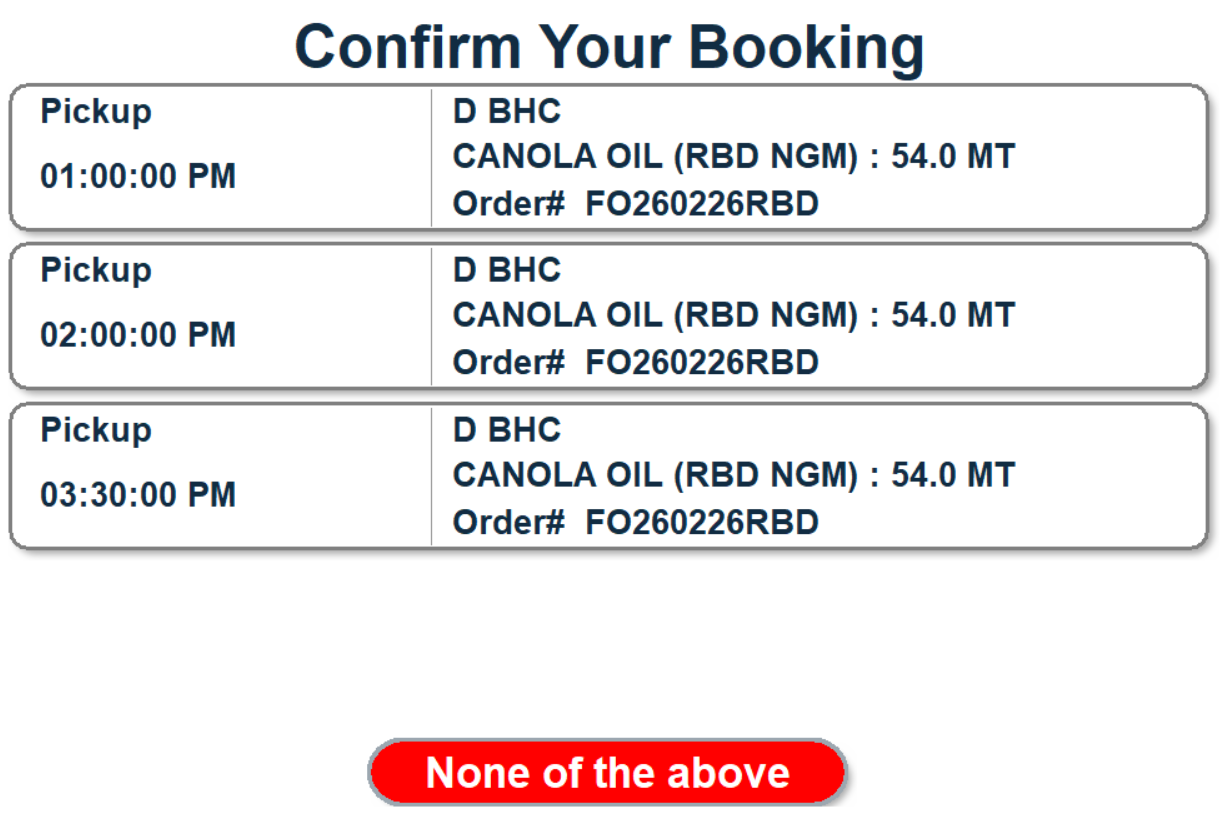Click the Confirm Your Booking heading
The image size is (1223, 814).
click(x=609, y=46)
